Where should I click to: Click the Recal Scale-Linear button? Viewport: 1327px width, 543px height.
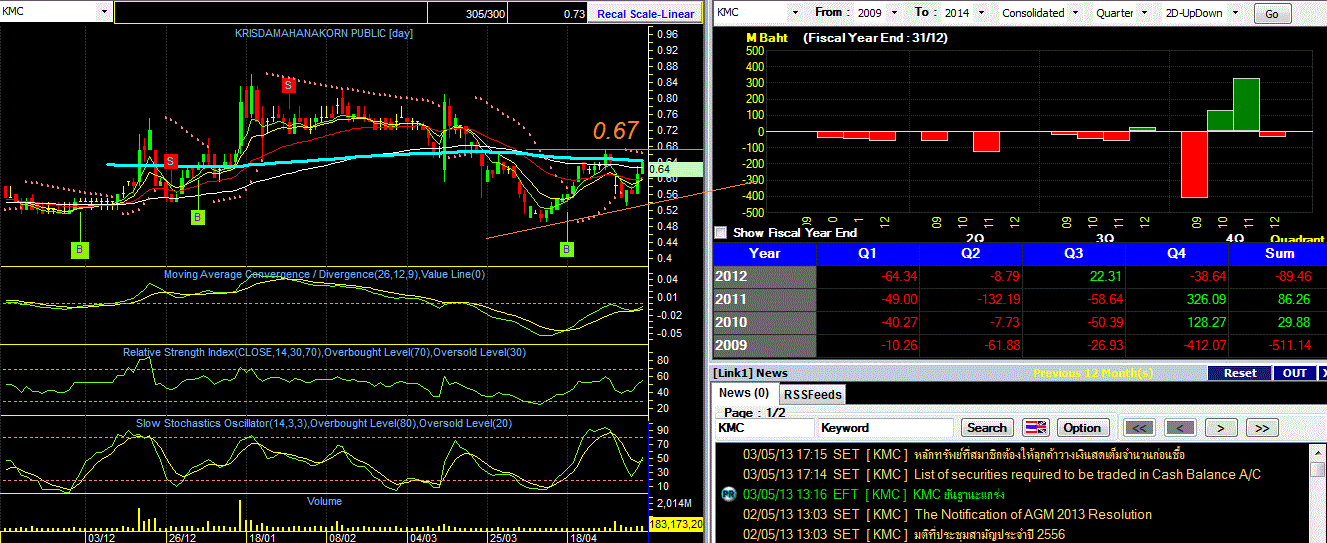[x=645, y=14]
